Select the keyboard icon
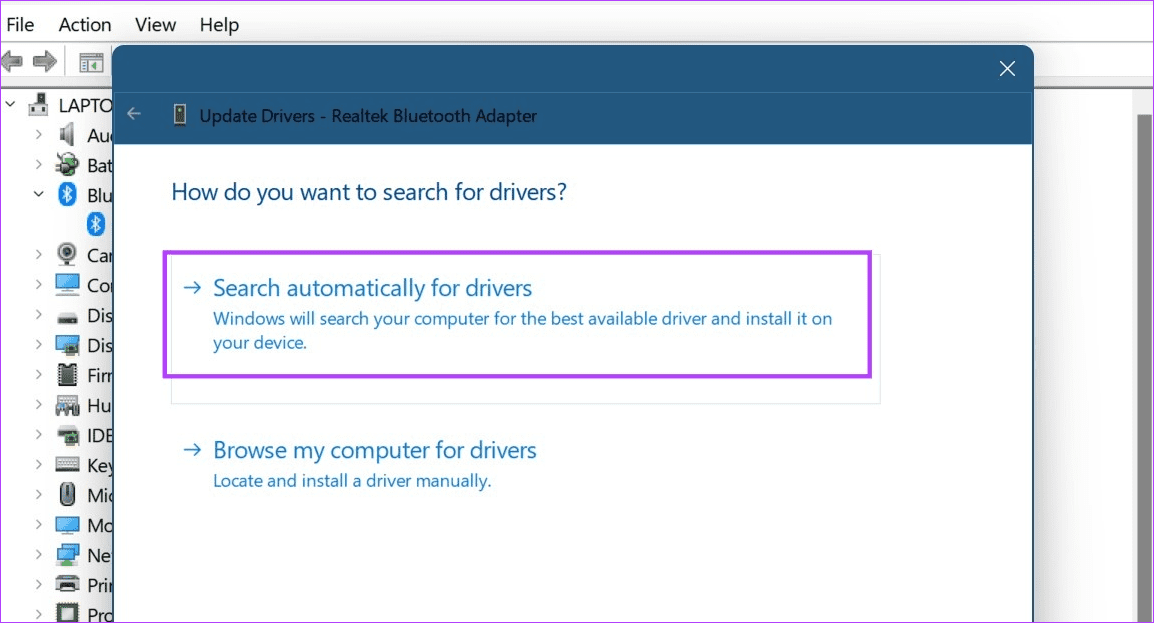Image resolution: width=1154 pixels, height=623 pixels. pyautogui.click(x=67, y=465)
